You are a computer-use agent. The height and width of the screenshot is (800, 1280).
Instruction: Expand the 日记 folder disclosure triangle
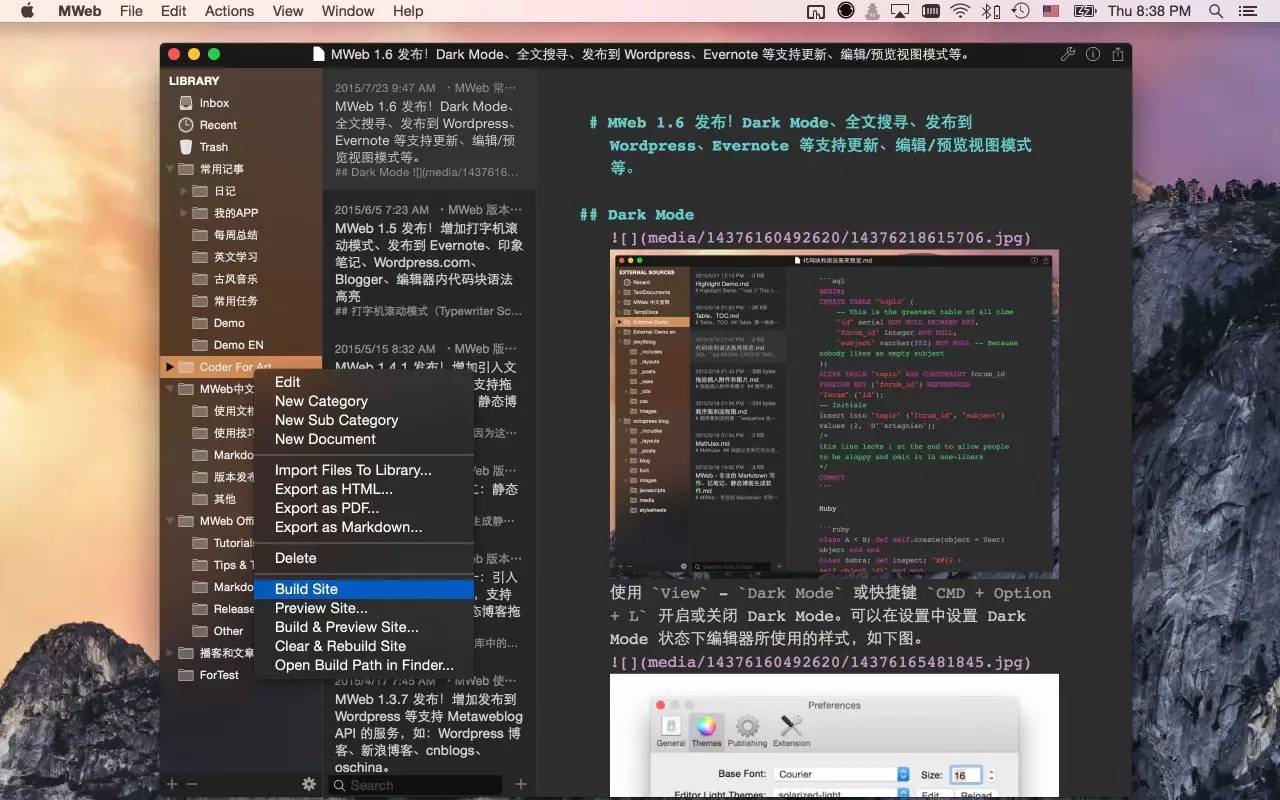click(x=184, y=191)
